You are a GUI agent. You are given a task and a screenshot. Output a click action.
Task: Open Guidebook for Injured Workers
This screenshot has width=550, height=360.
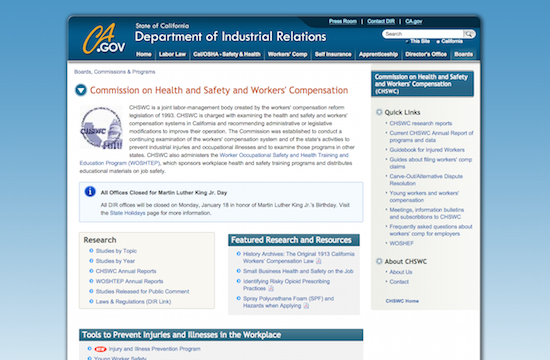point(427,150)
